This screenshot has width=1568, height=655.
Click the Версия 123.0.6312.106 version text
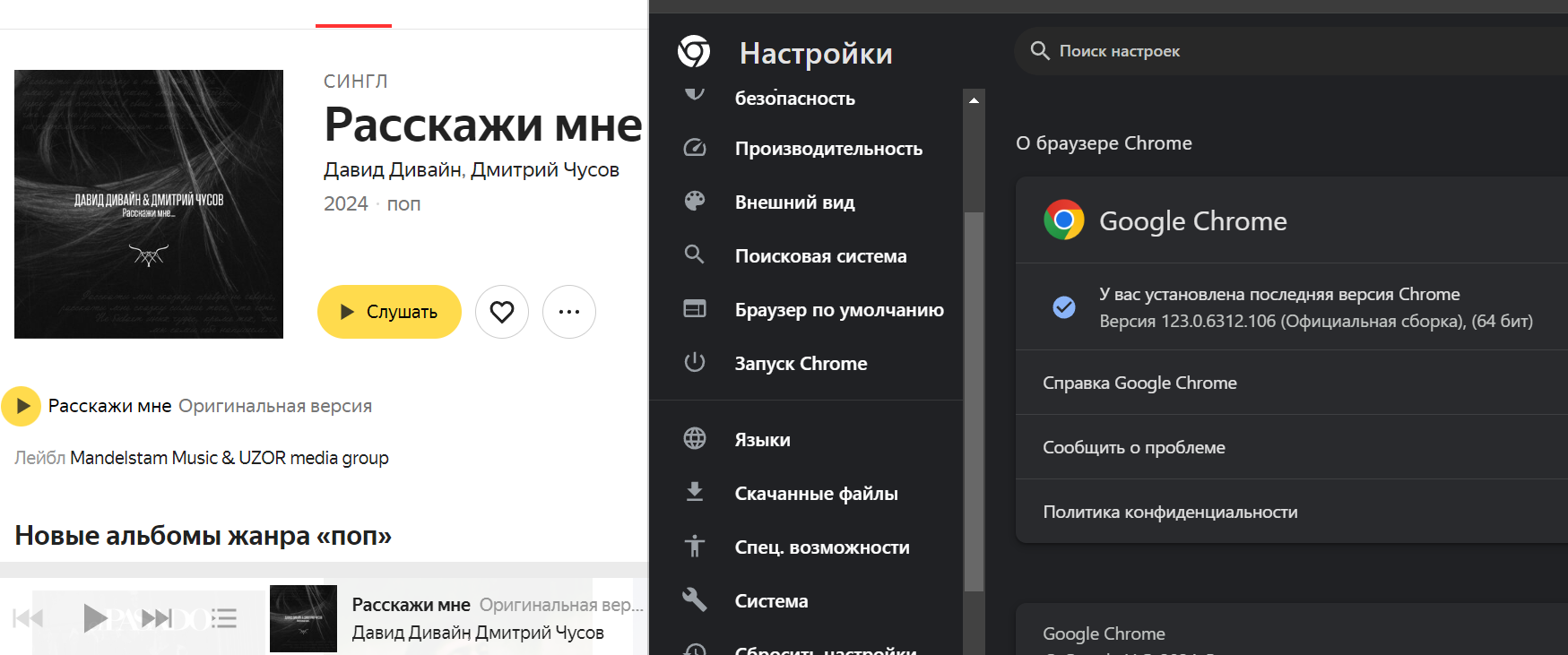[1316, 321]
